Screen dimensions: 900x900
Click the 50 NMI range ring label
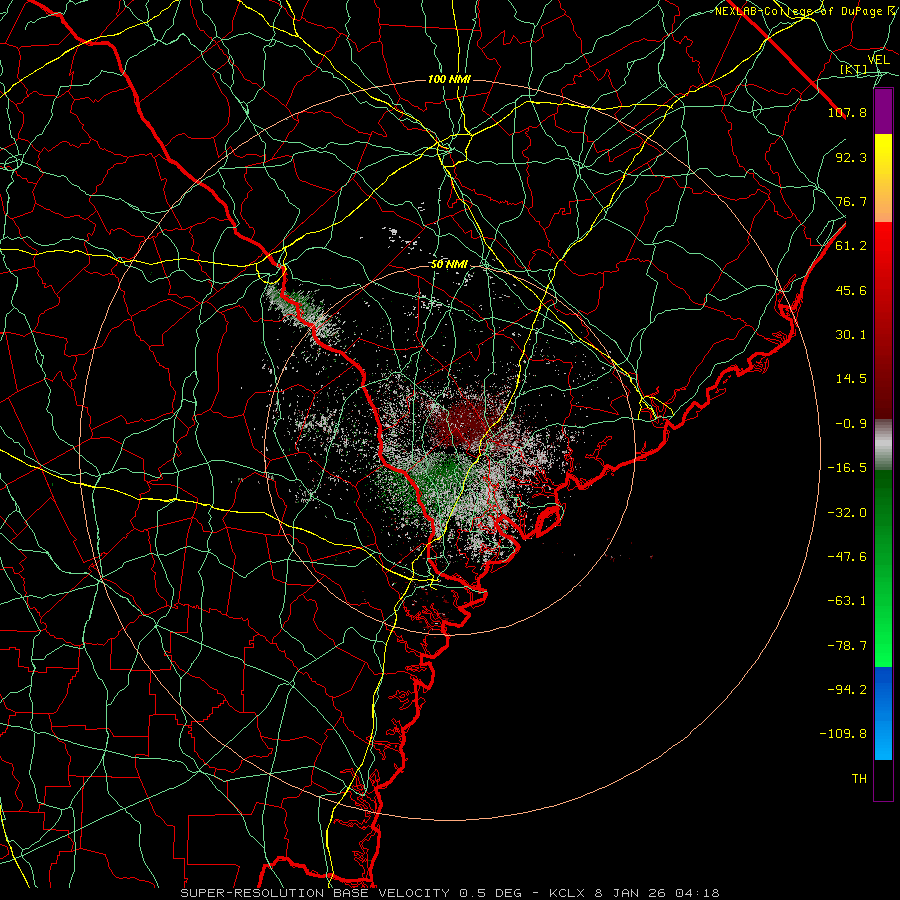tap(449, 265)
